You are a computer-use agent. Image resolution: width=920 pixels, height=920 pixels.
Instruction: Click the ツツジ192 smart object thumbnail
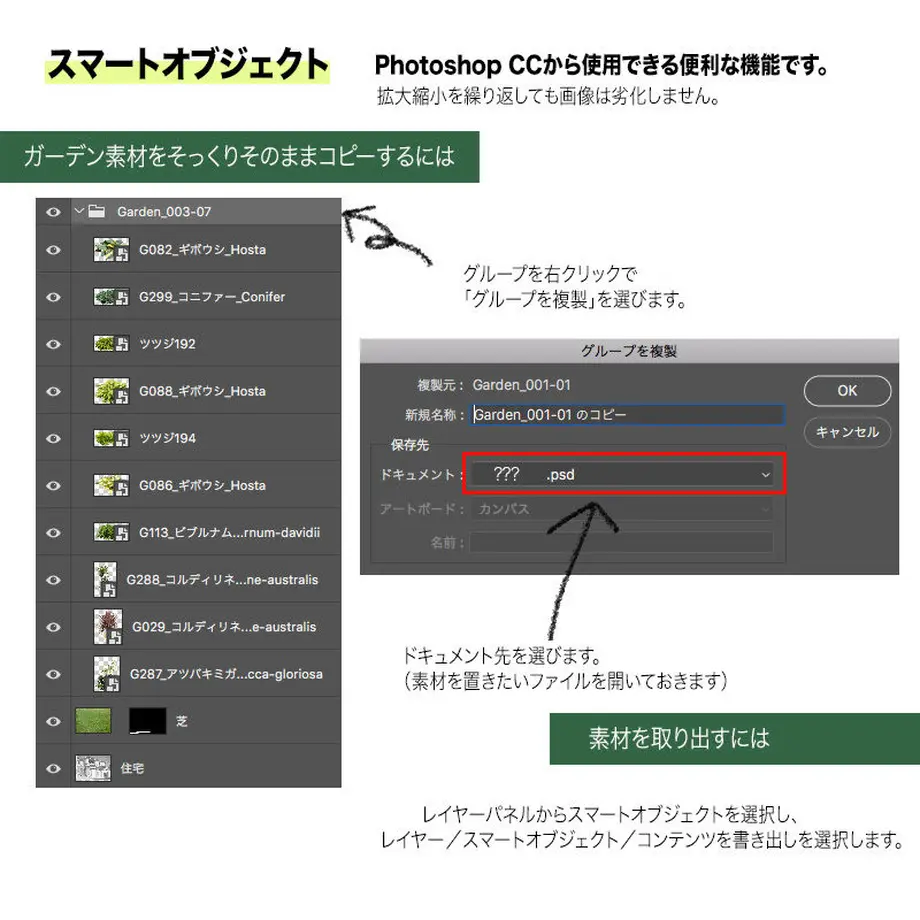click(x=111, y=344)
